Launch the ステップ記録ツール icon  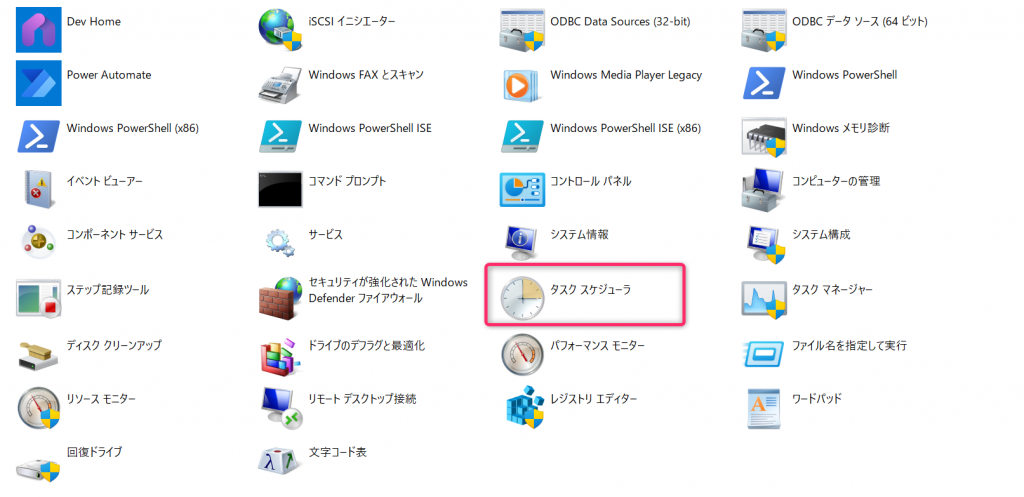click(x=39, y=298)
